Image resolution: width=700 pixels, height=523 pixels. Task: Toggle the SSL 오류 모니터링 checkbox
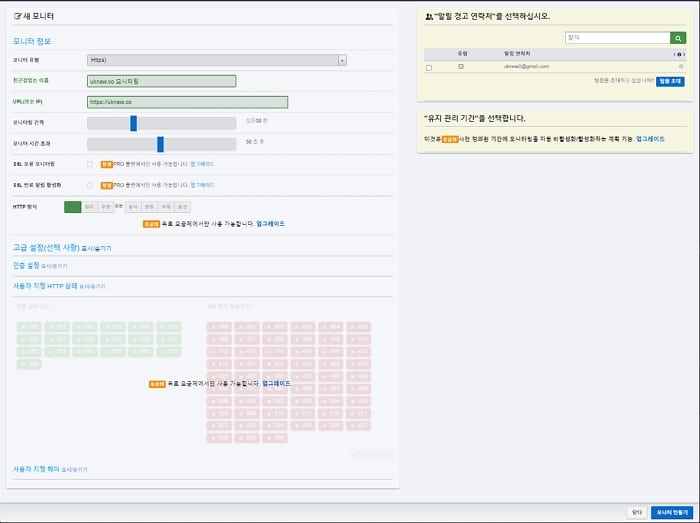pos(90,164)
